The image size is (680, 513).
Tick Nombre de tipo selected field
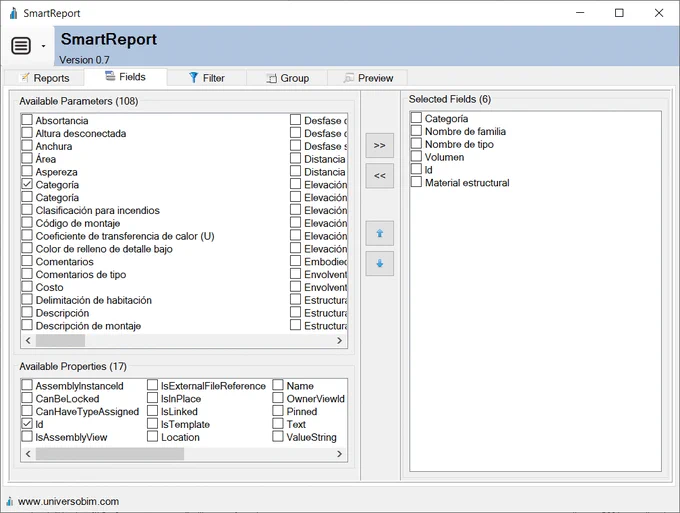[416, 144]
